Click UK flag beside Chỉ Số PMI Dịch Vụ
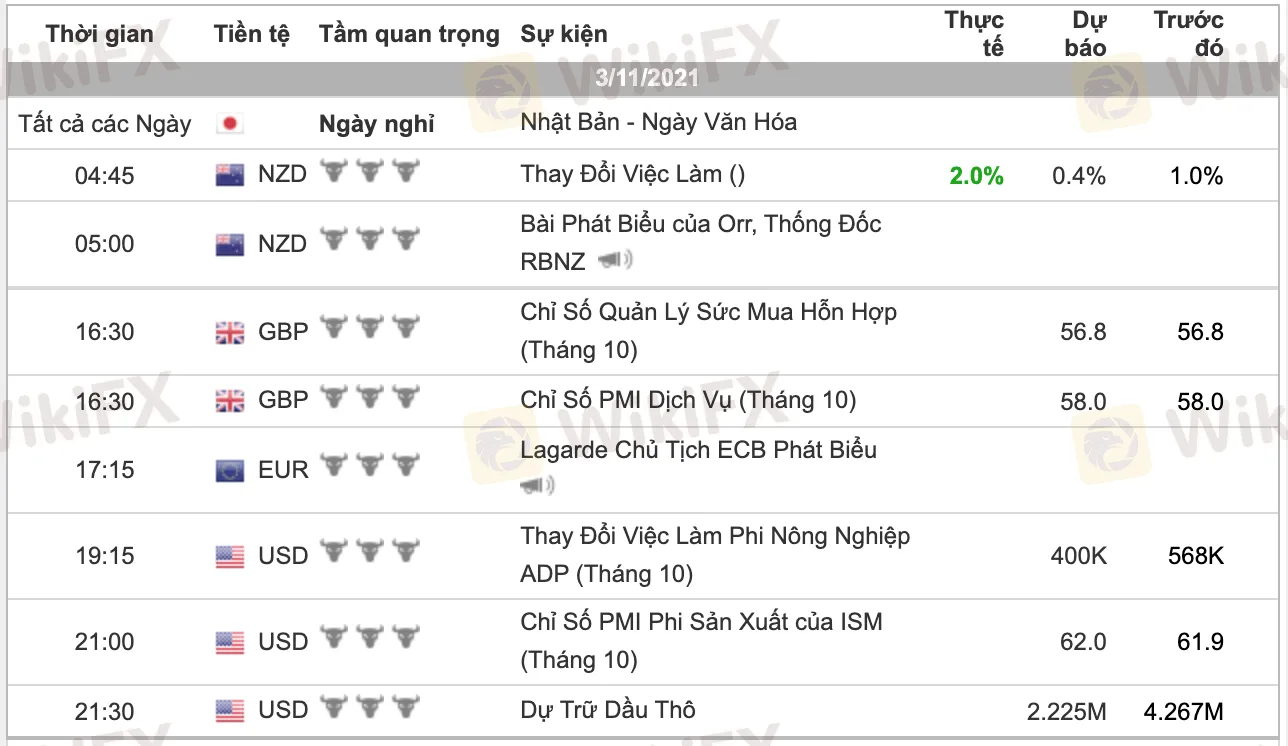This screenshot has height=746, width=1288. (230, 402)
